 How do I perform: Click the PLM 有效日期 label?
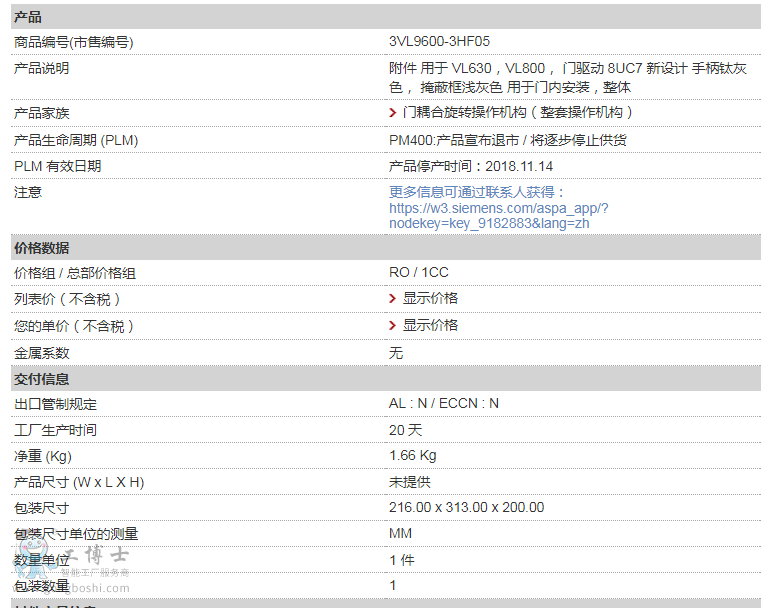pos(57,166)
